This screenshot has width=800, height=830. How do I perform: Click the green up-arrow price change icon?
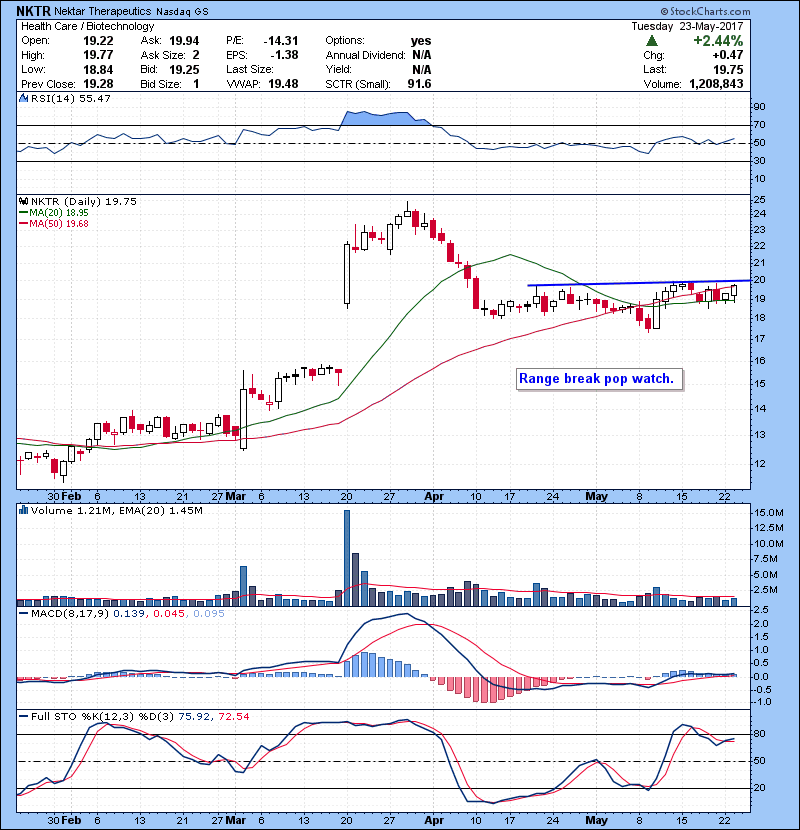(652, 41)
